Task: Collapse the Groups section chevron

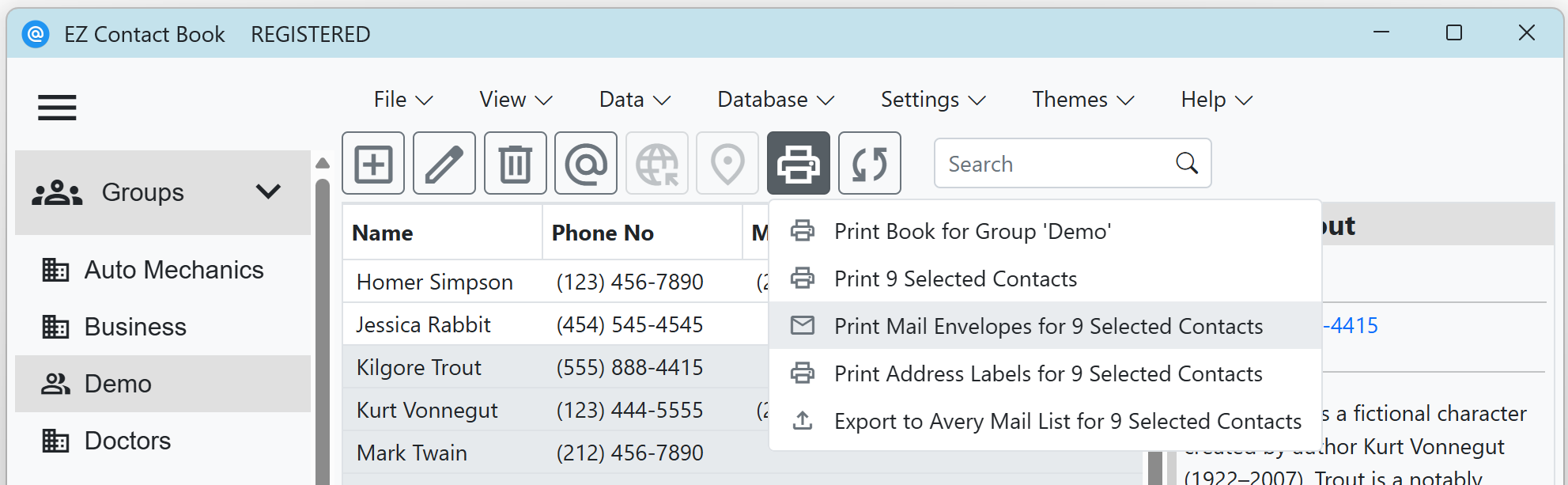Action: 269,191
